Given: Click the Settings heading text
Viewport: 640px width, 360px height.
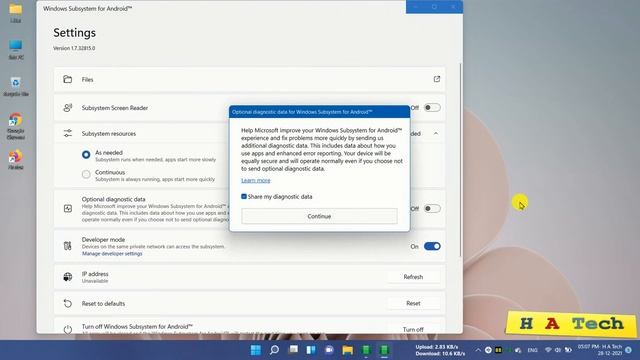Looking at the screenshot, I should (74, 33).
